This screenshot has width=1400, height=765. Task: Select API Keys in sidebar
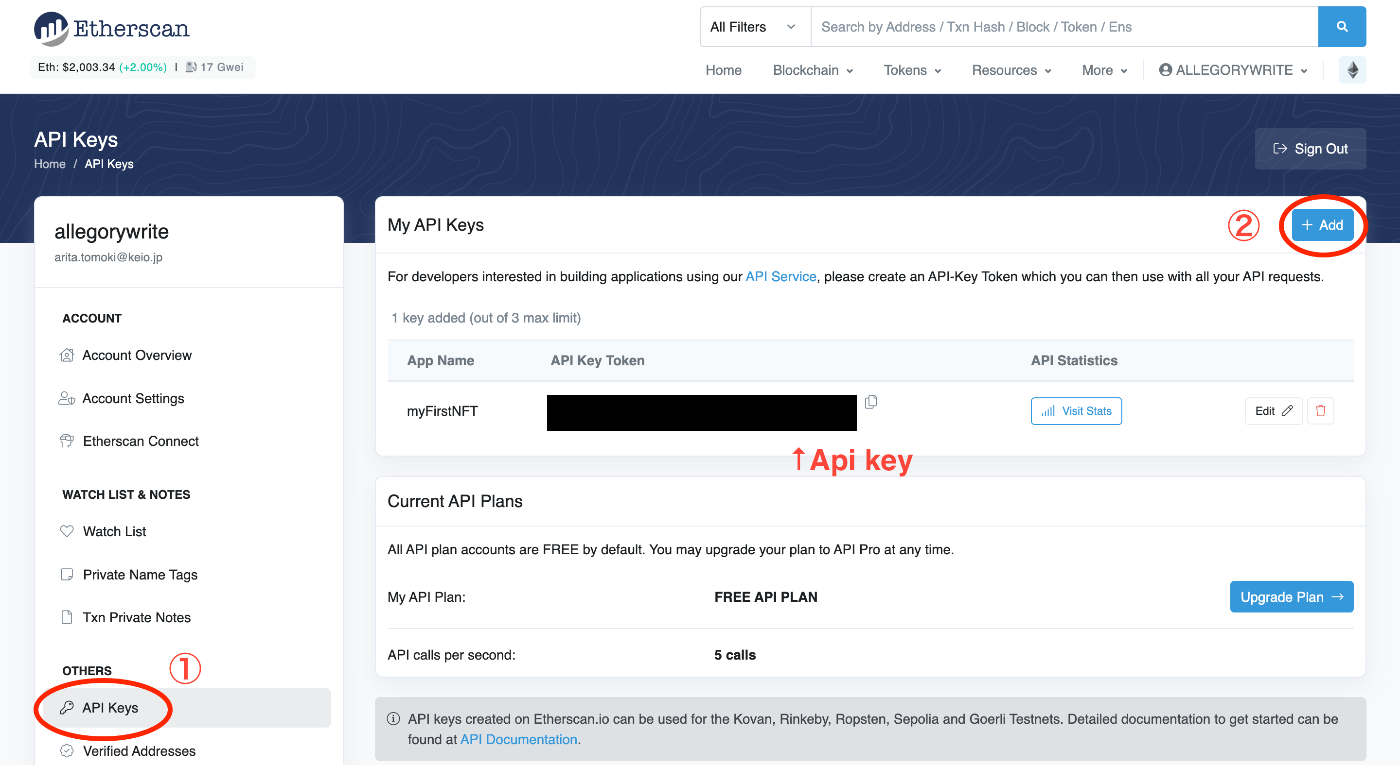(189, 708)
